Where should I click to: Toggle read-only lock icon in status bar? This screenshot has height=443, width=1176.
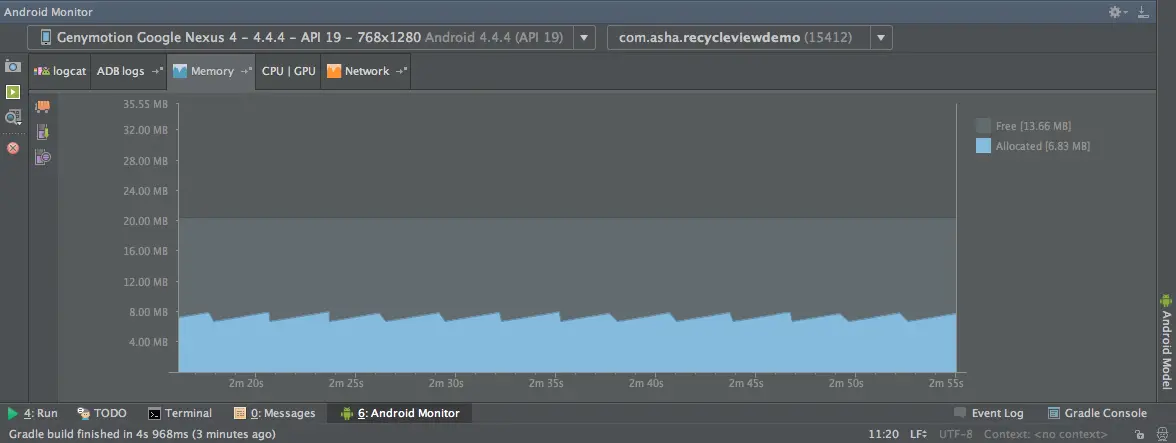click(1139, 434)
